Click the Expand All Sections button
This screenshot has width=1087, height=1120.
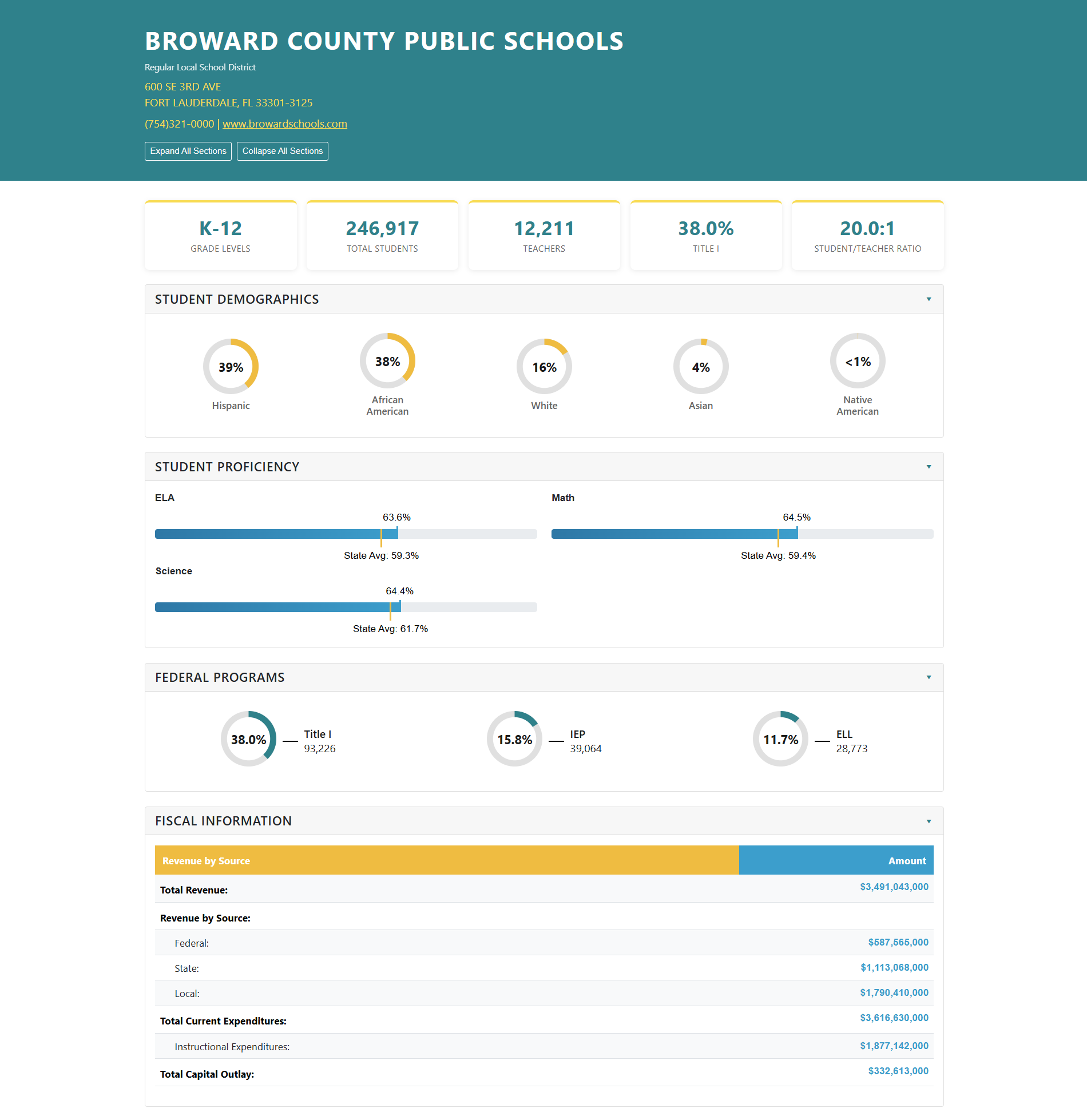[188, 151]
